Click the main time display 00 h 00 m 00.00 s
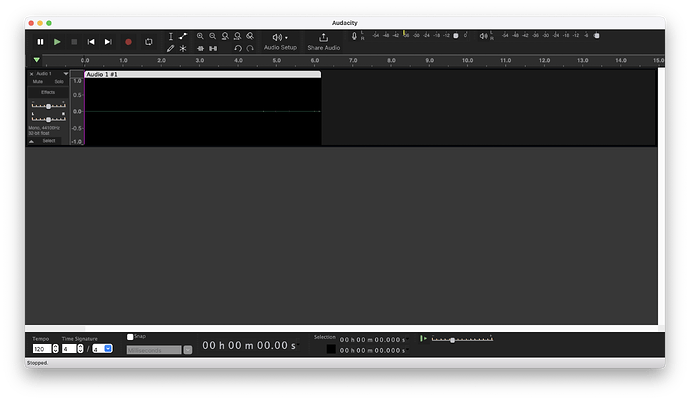 (249, 346)
